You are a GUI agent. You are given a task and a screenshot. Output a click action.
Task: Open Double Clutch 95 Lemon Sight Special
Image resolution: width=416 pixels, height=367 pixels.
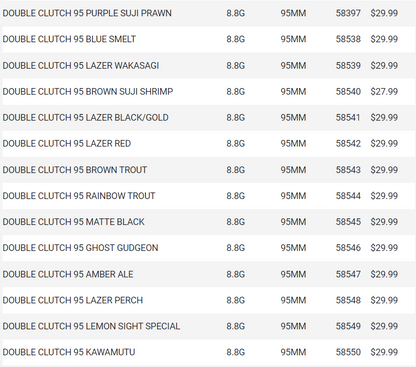coord(91,326)
